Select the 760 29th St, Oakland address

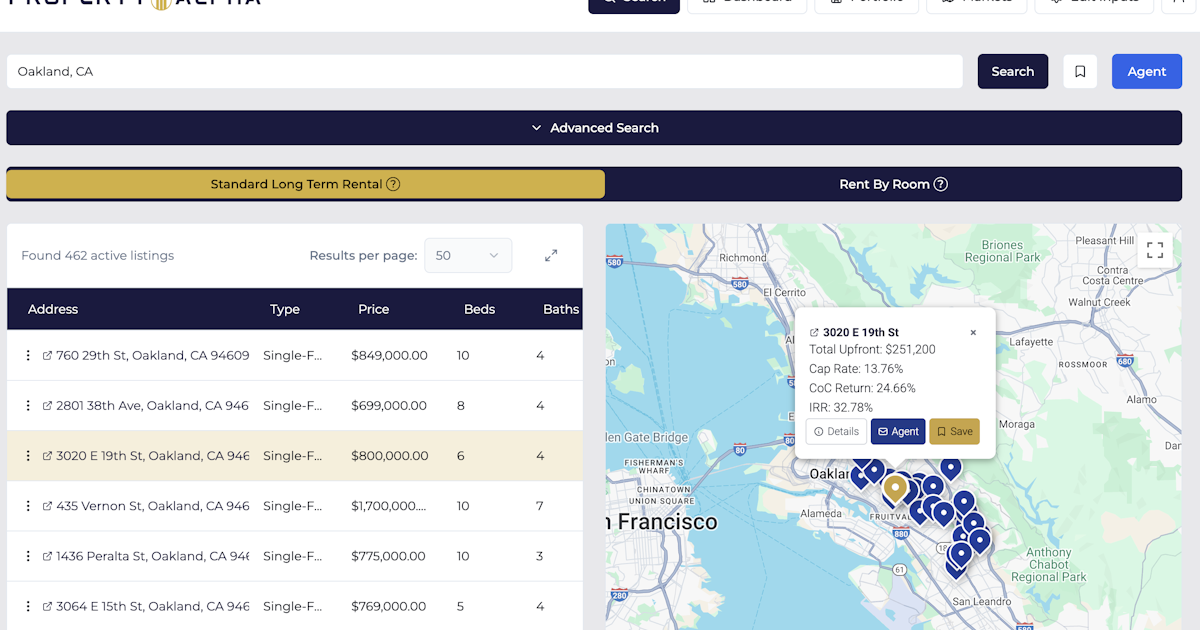tap(153, 355)
